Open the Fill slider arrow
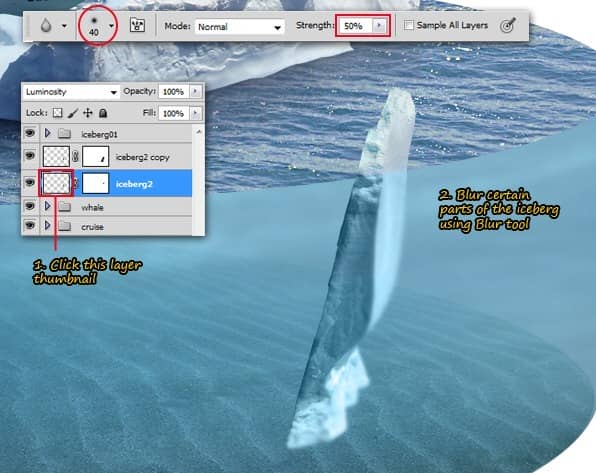This screenshot has width=596, height=473. pos(195,113)
